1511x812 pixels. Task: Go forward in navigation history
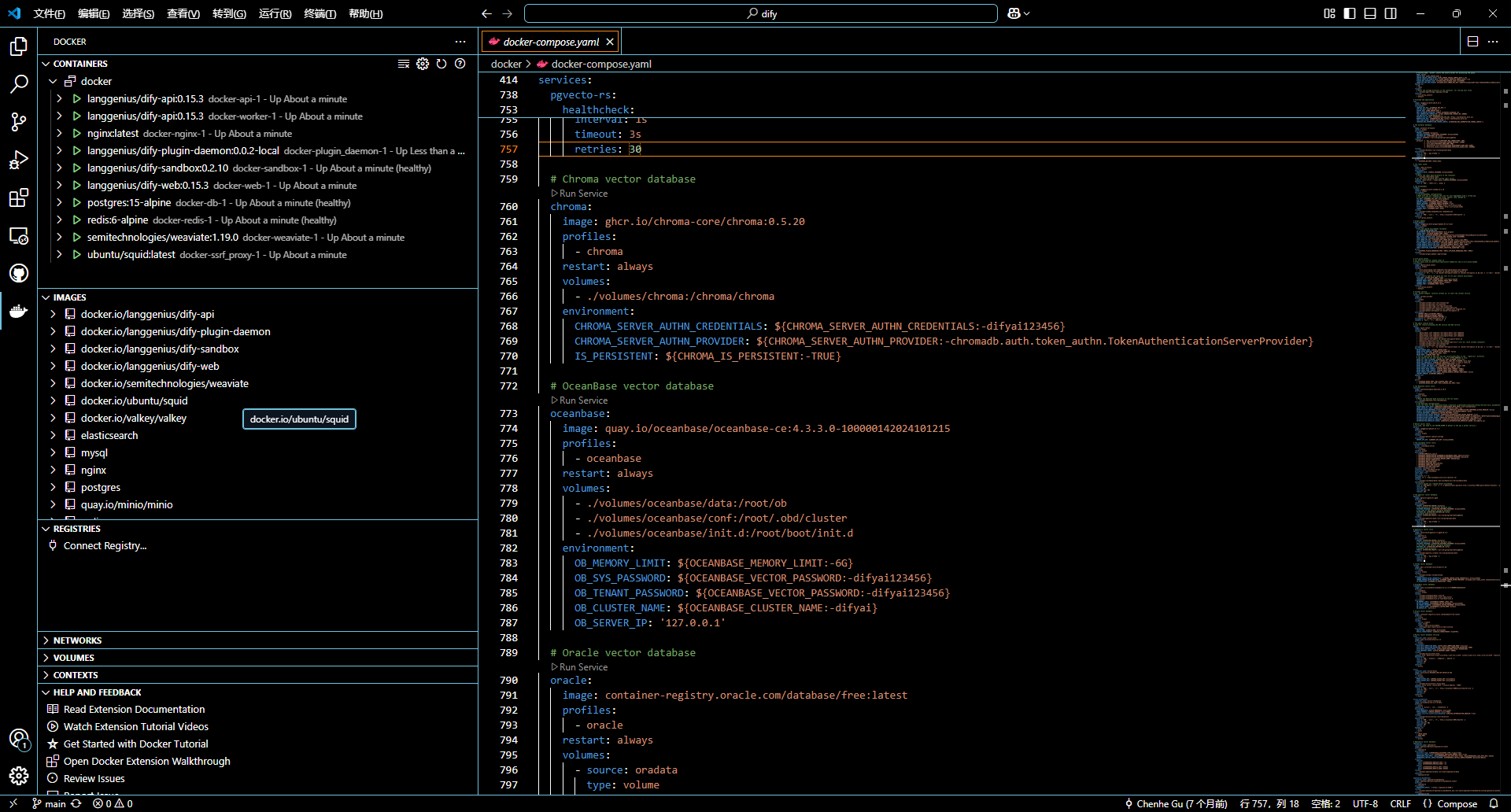coord(507,13)
